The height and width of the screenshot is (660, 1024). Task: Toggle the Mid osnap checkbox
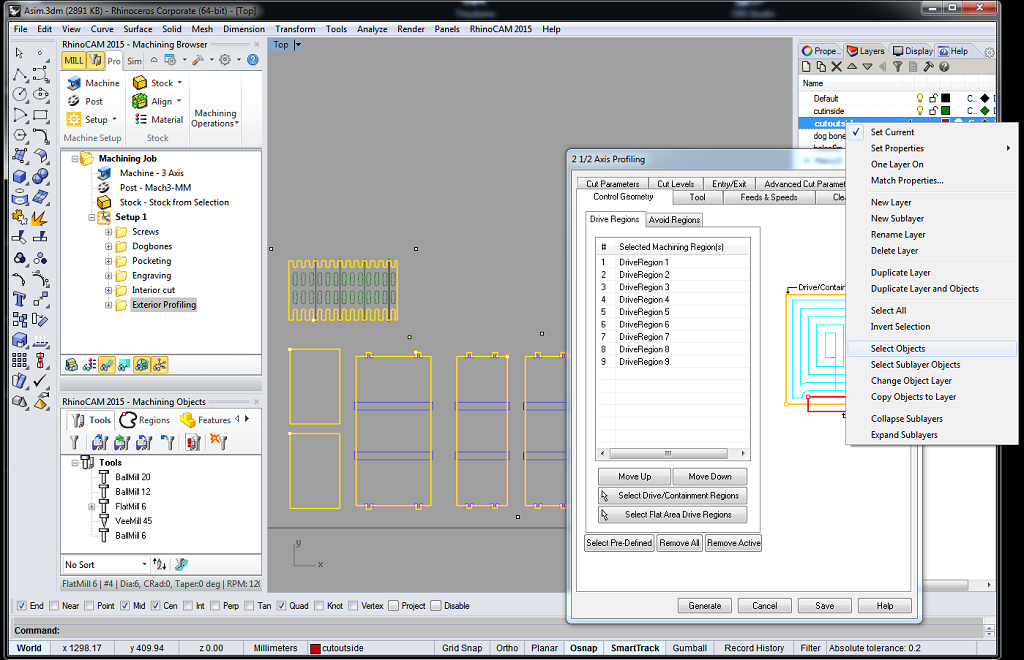[125, 606]
